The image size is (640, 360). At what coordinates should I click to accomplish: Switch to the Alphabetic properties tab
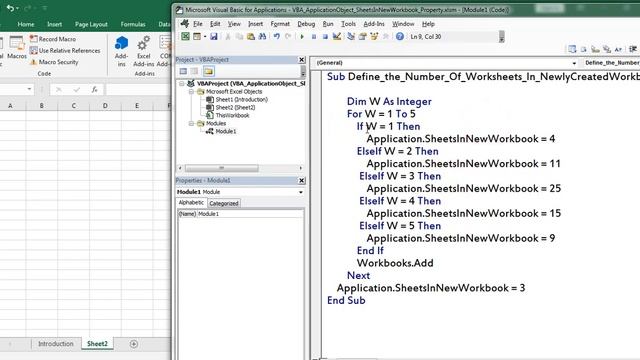pos(191,202)
